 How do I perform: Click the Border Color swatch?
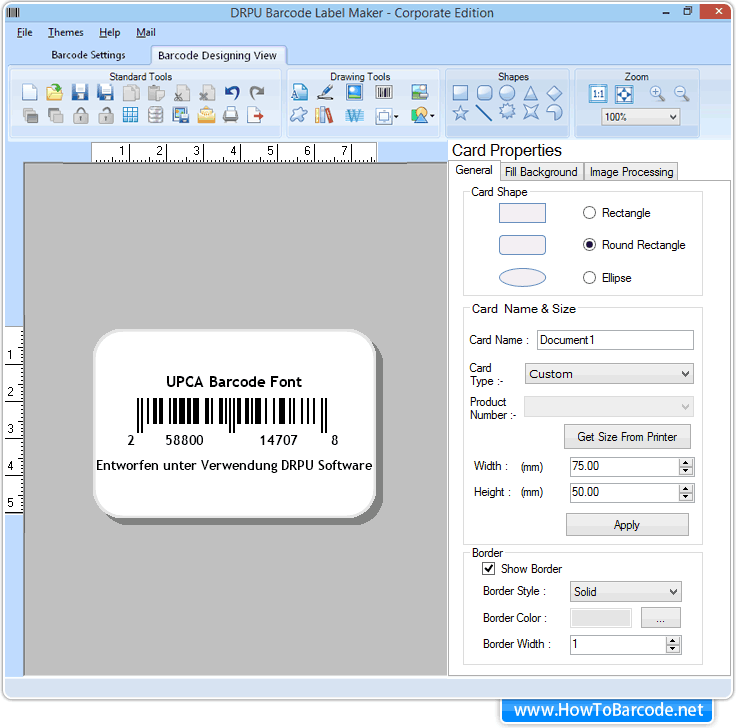click(x=601, y=618)
